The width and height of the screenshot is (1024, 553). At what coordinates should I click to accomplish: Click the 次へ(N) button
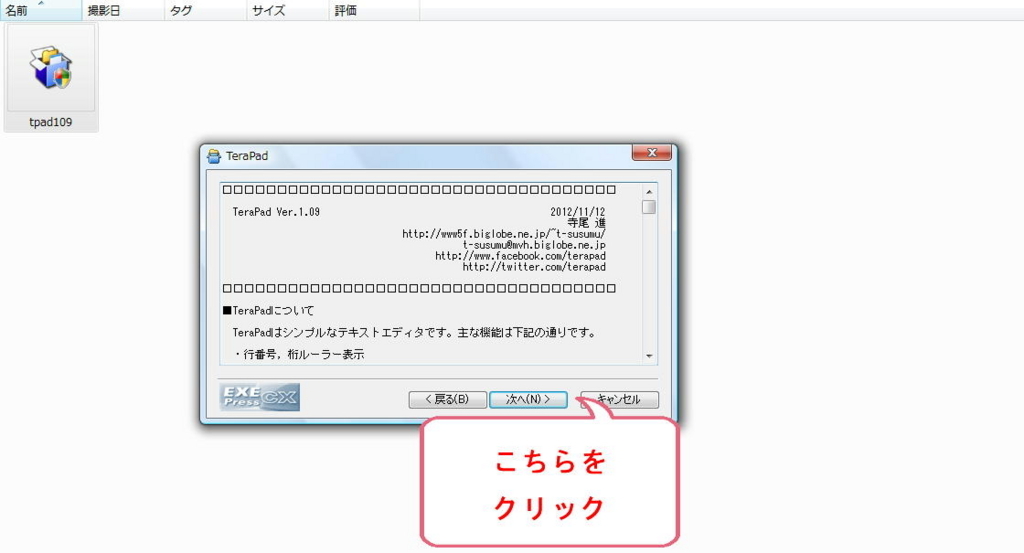pos(528,399)
